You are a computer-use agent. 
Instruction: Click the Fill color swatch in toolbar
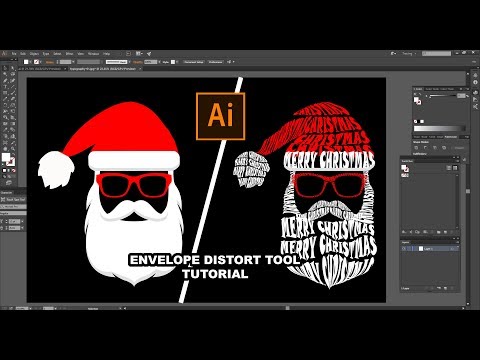(6, 157)
